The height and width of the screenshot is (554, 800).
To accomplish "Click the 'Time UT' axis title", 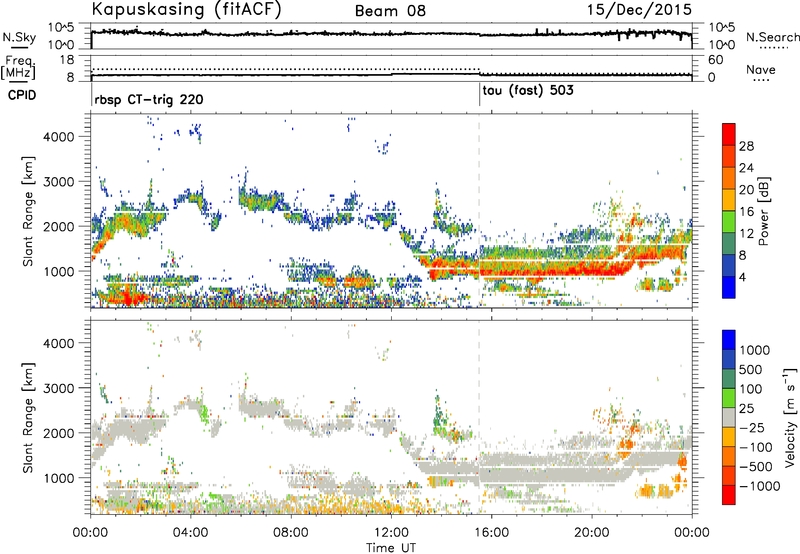I will (x=391, y=548).
